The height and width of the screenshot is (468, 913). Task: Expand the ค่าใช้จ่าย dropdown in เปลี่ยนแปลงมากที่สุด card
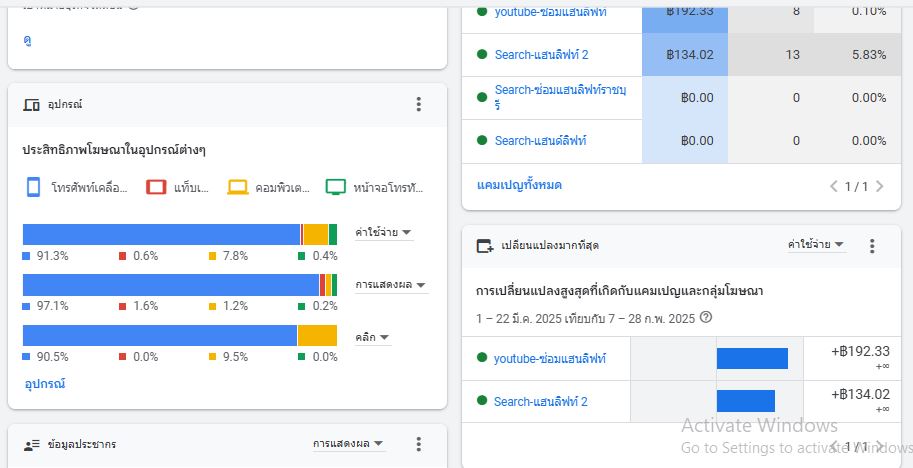815,245
